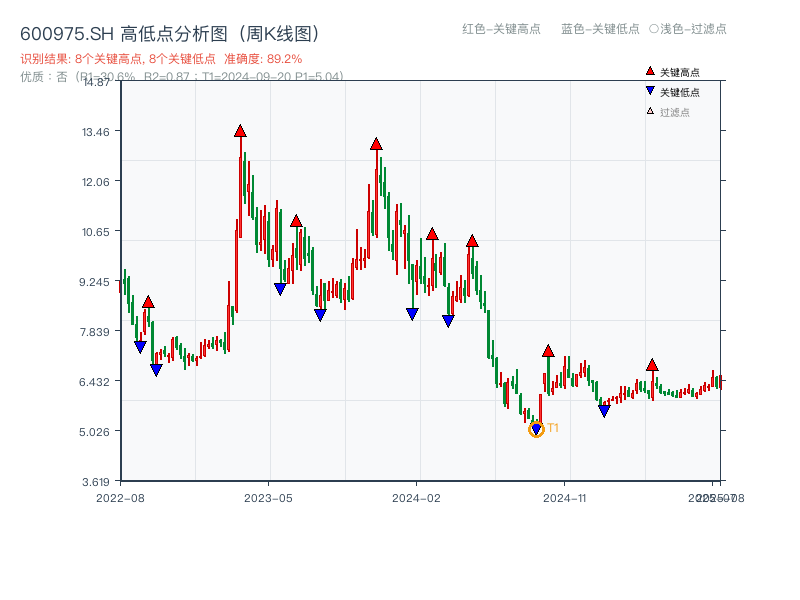Select the orange-circled T1 marker on the chart
This screenshot has width=800, height=600.
coord(537,429)
